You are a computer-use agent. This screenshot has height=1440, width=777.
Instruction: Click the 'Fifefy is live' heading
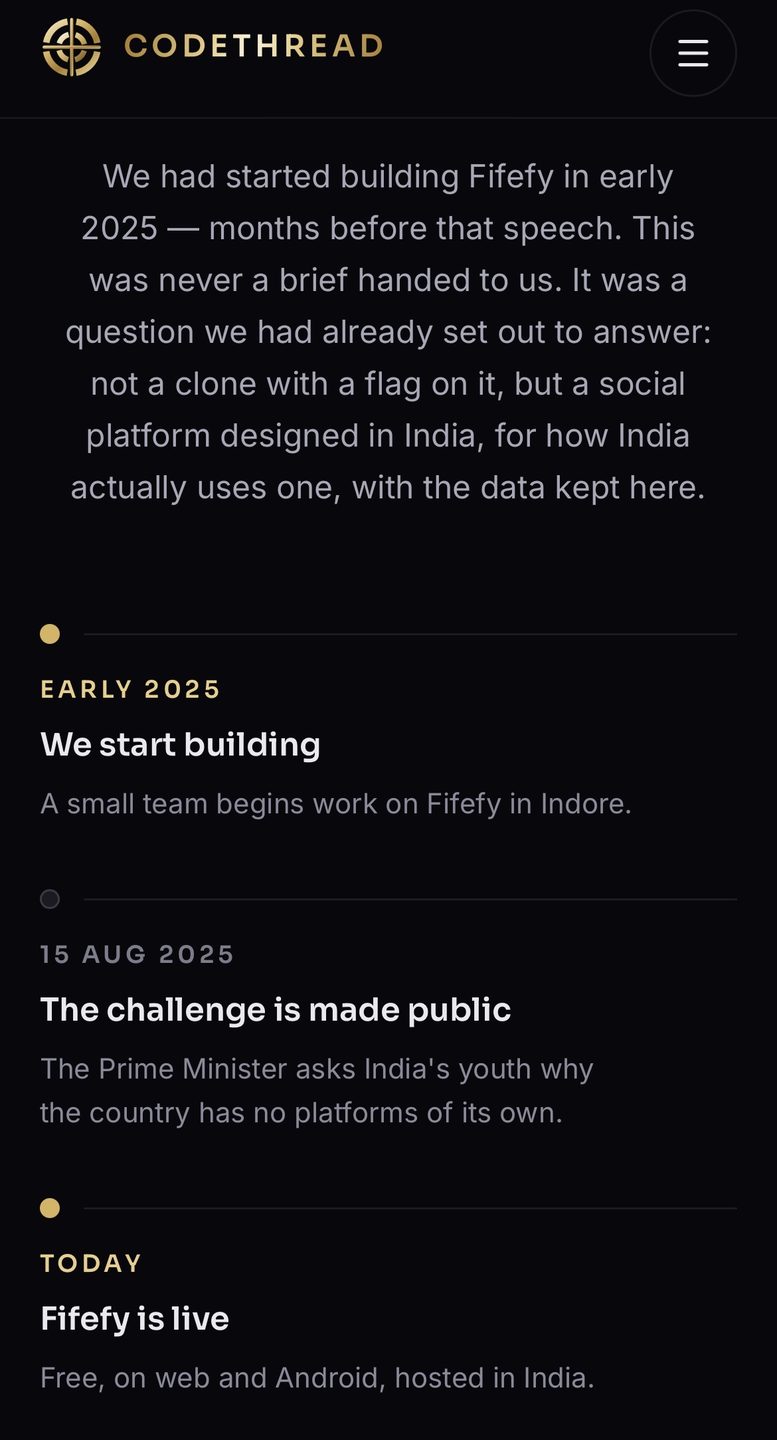coord(134,1318)
